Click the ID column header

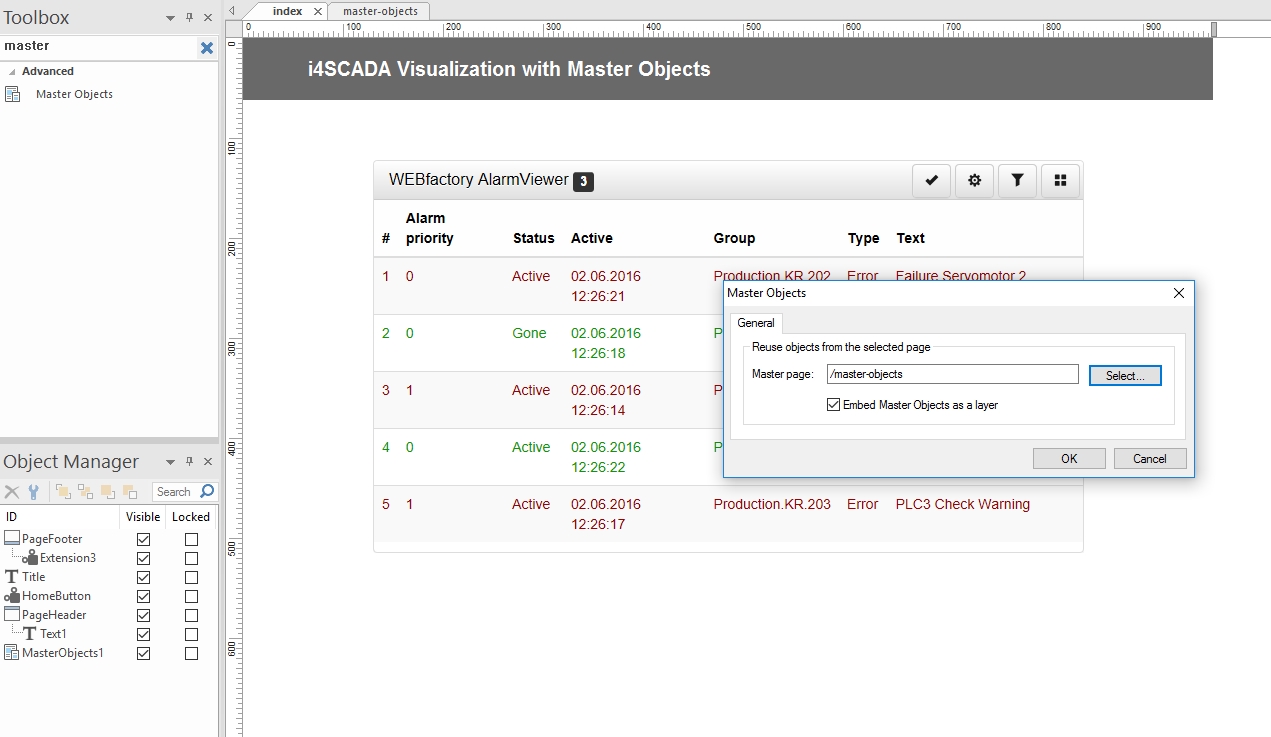[60, 517]
